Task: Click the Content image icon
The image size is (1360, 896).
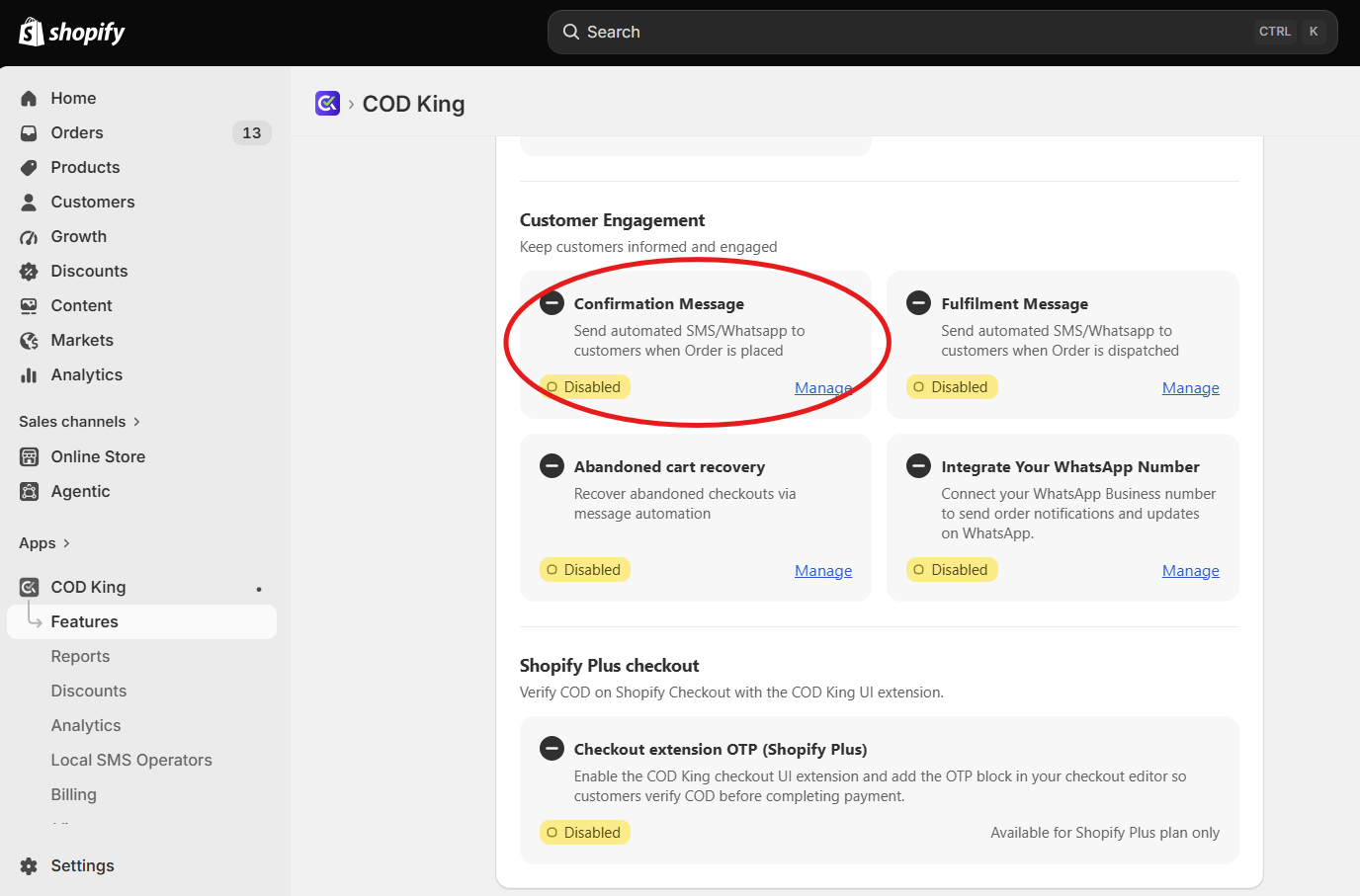Action: [29, 305]
